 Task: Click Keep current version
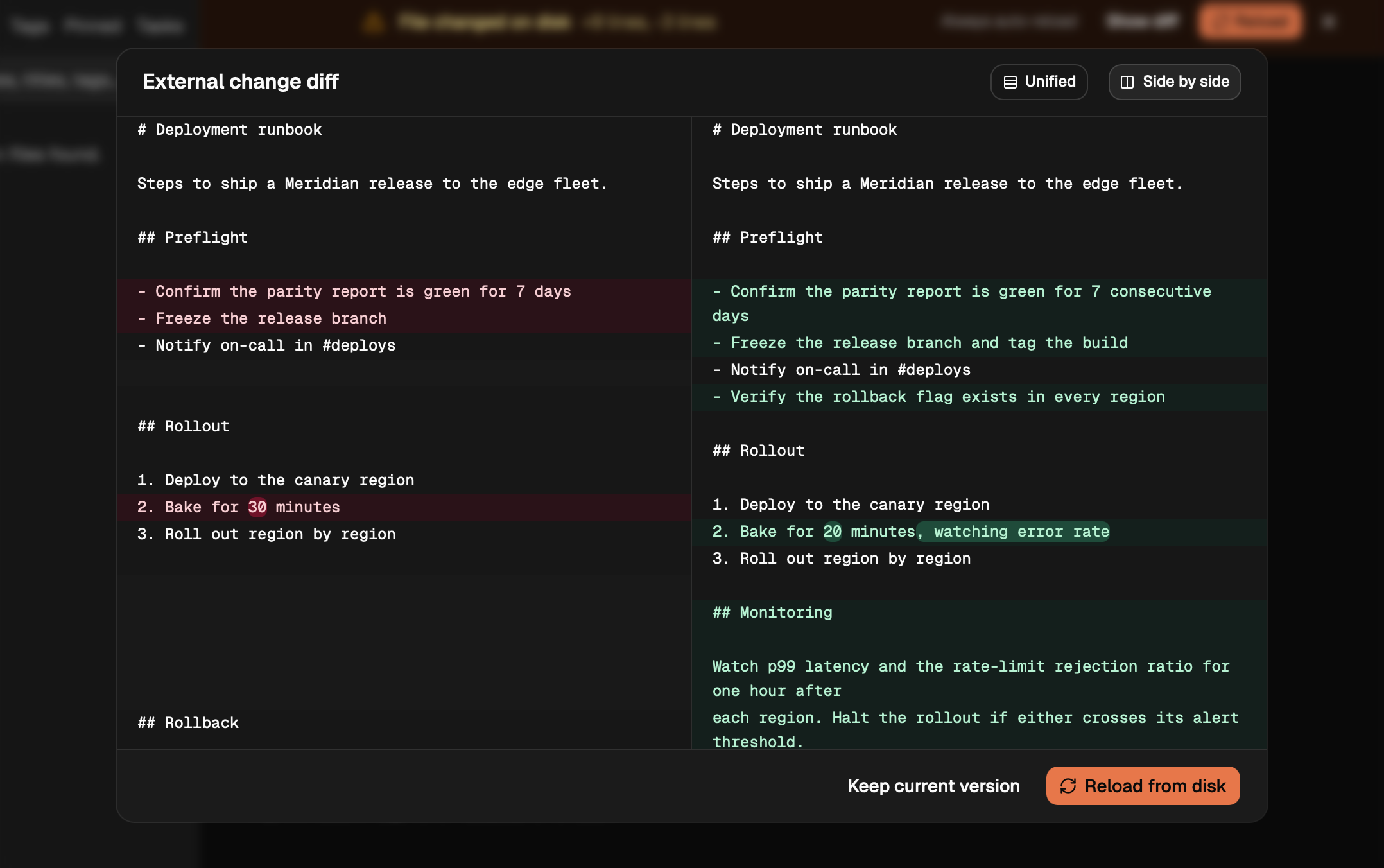933,786
